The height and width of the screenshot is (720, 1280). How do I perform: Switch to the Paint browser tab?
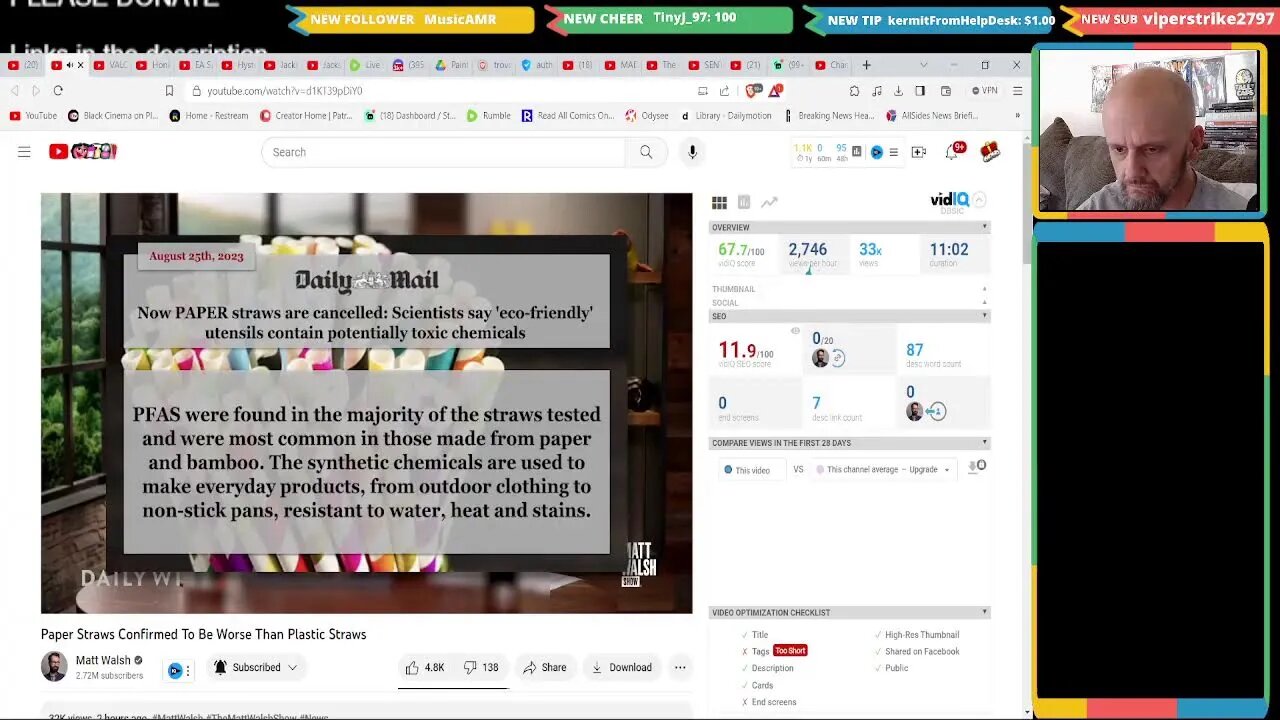(452, 65)
